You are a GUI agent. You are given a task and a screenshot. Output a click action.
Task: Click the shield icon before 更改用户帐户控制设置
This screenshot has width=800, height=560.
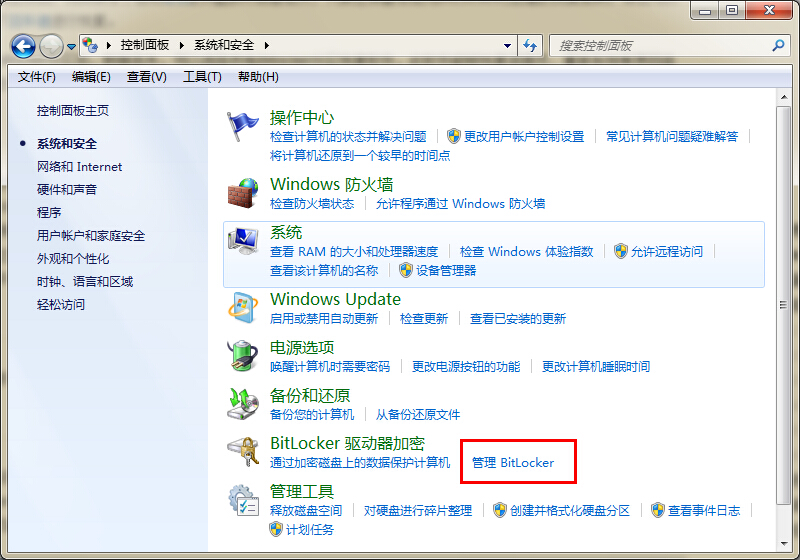pyautogui.click(x=454, y=136)
